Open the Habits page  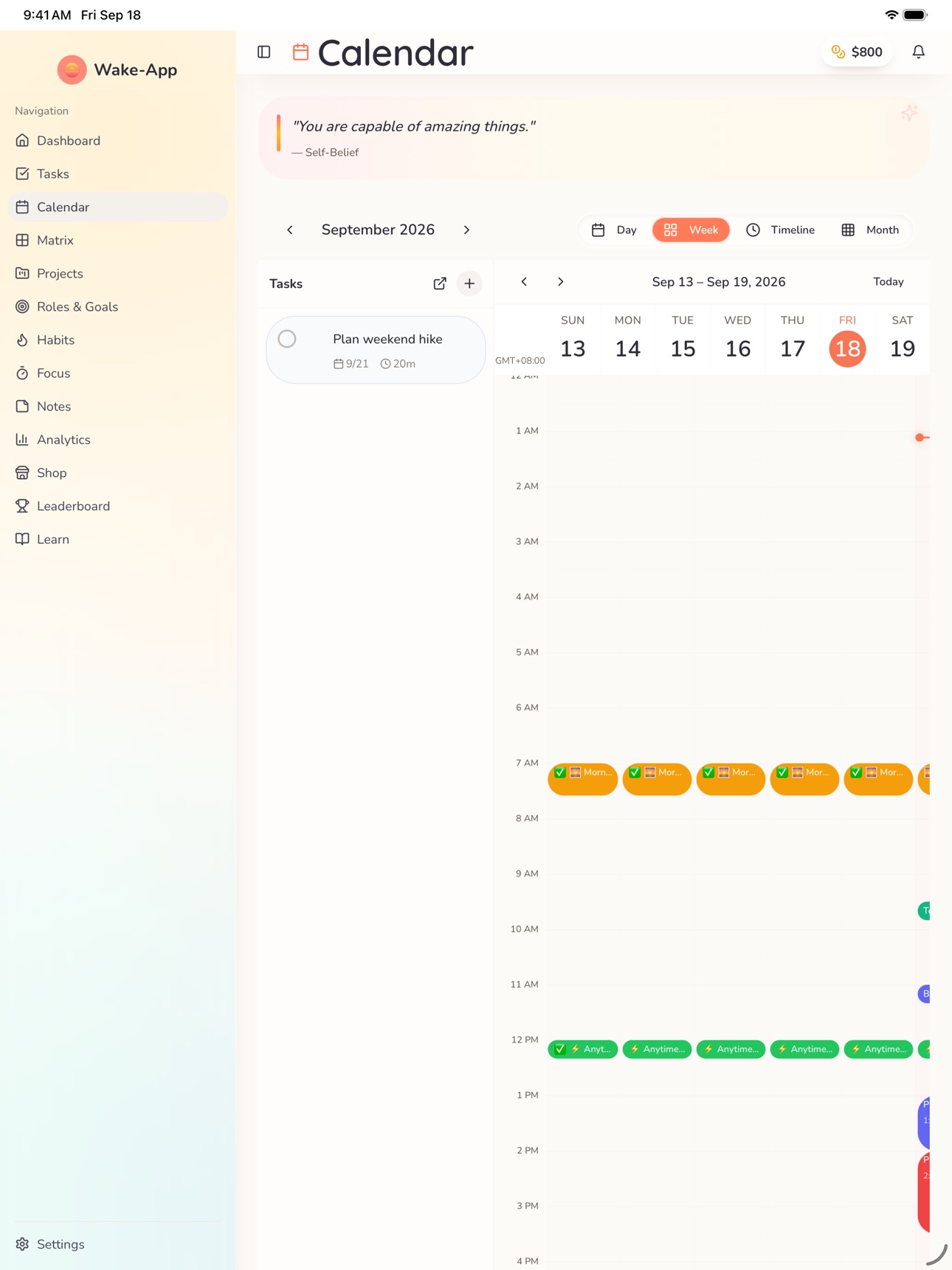118,340
